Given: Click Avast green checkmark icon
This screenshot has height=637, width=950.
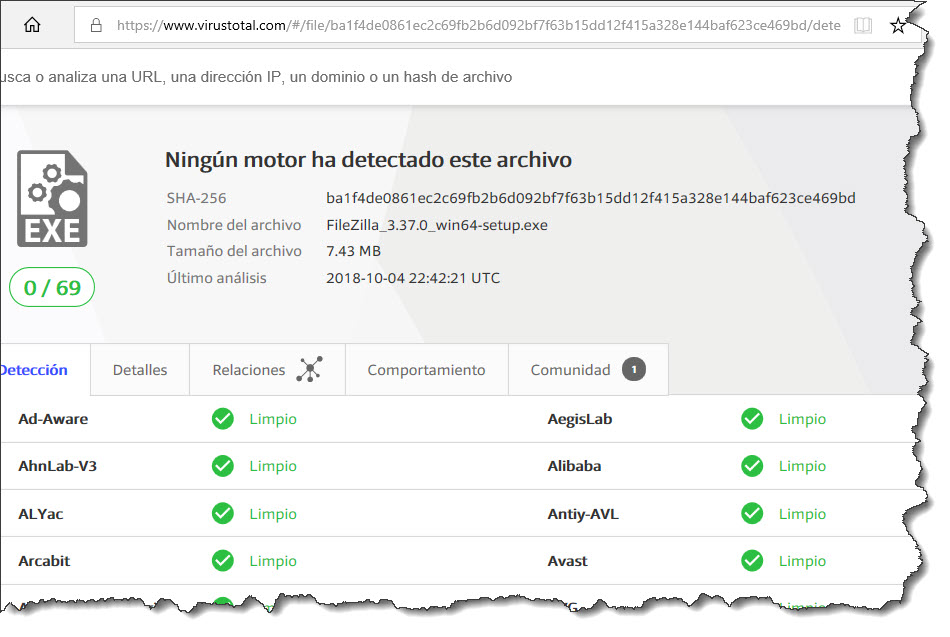Looking at the screenshot, I should tap(752, 561).
